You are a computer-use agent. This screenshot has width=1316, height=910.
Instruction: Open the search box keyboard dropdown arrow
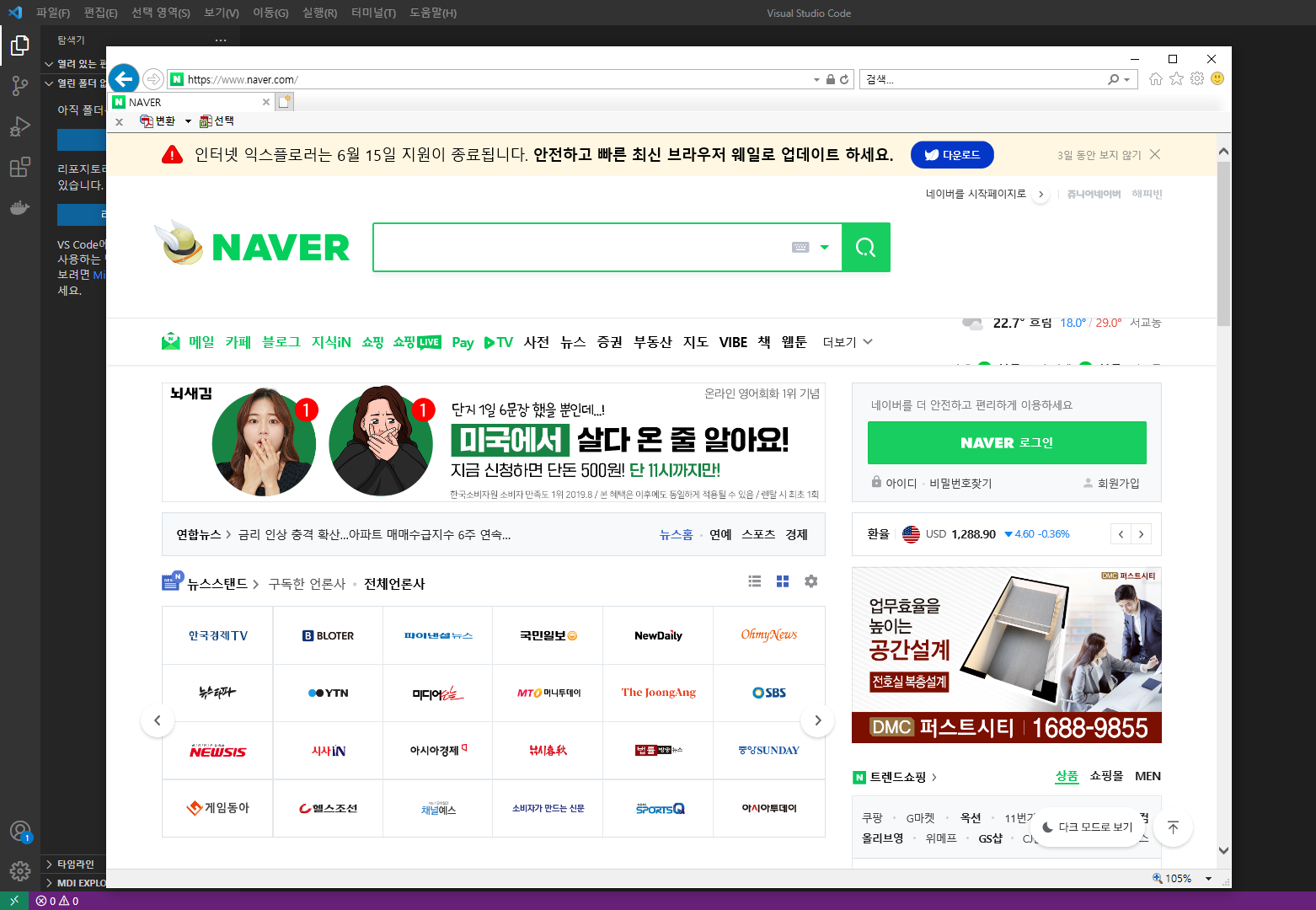coord(825,248)
